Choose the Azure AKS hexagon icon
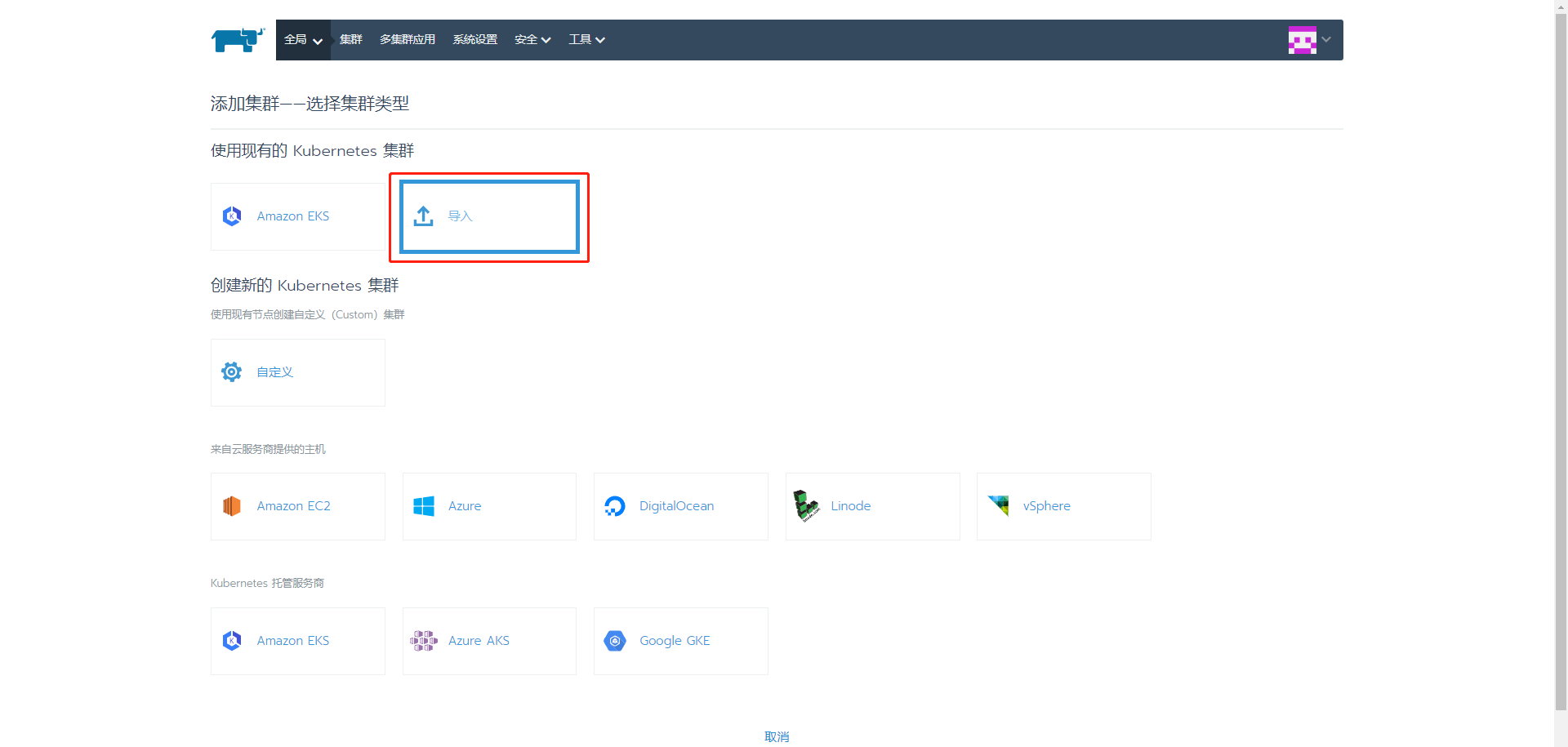1568x747 pixels. point(424,641)
